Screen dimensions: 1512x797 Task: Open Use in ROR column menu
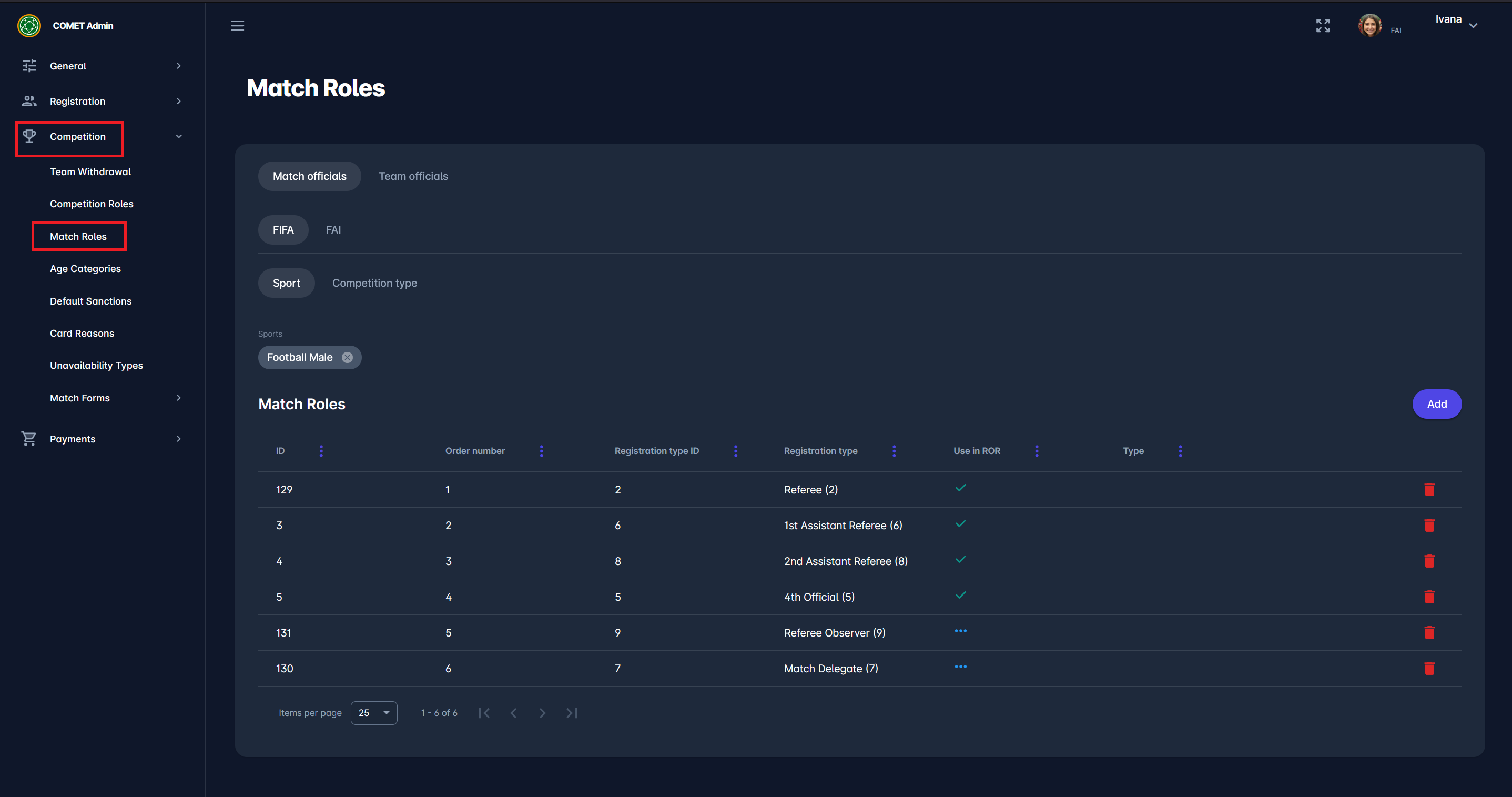(1037, 451)
